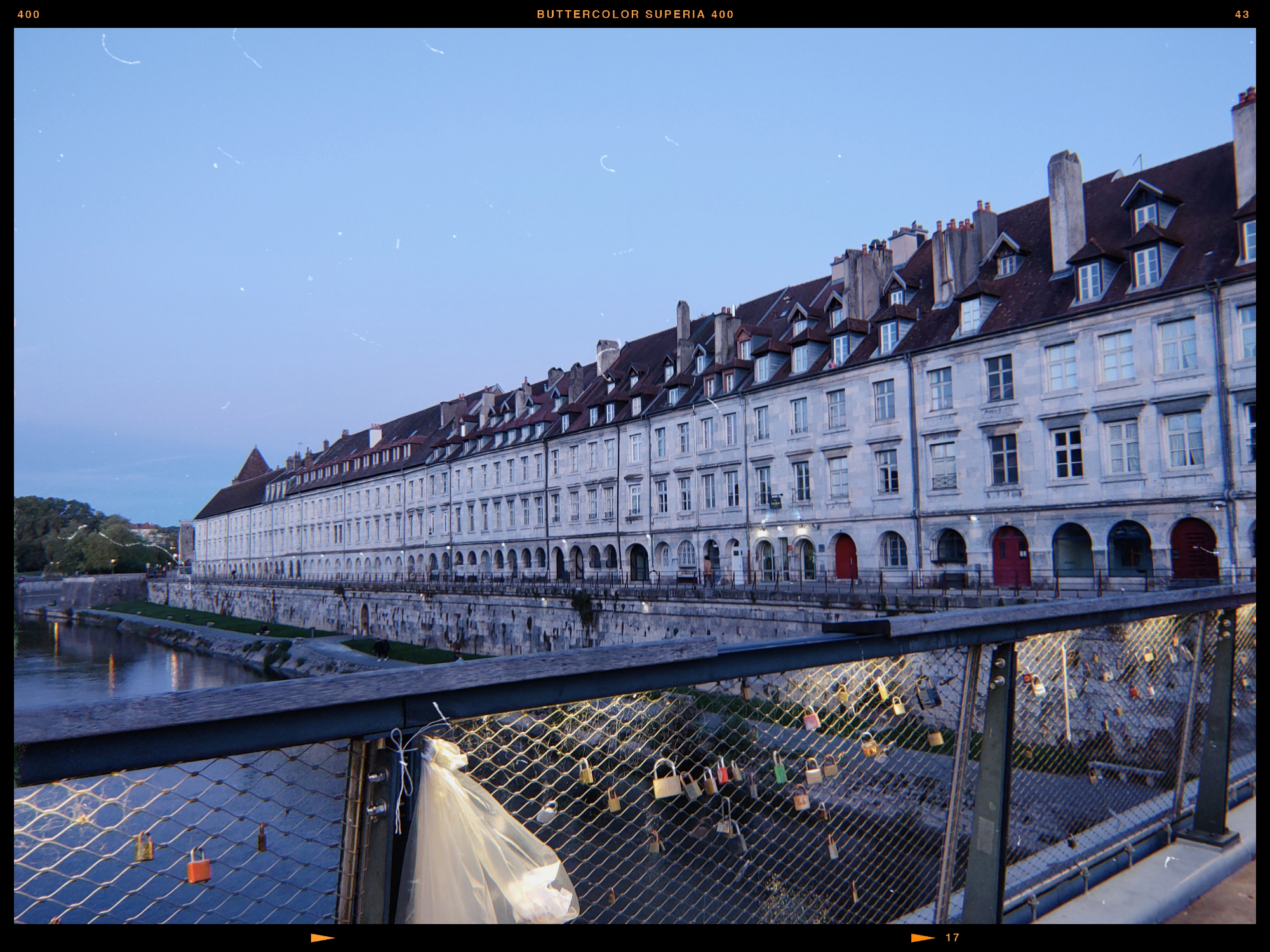
Task: Click the leftmost red arched door
Action: coord(845,557)
